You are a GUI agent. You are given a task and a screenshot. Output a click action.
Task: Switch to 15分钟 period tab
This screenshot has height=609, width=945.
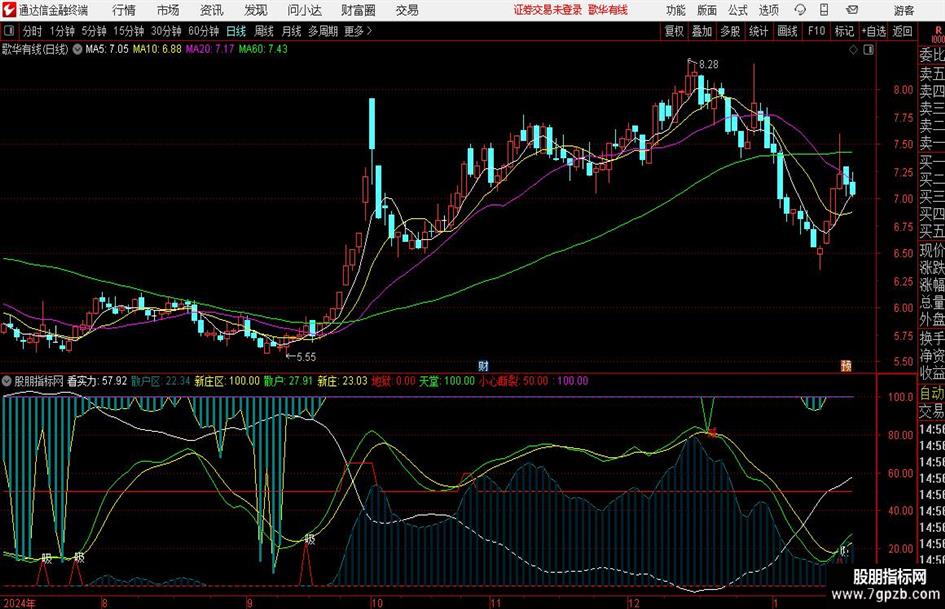[x=128, y=31]
